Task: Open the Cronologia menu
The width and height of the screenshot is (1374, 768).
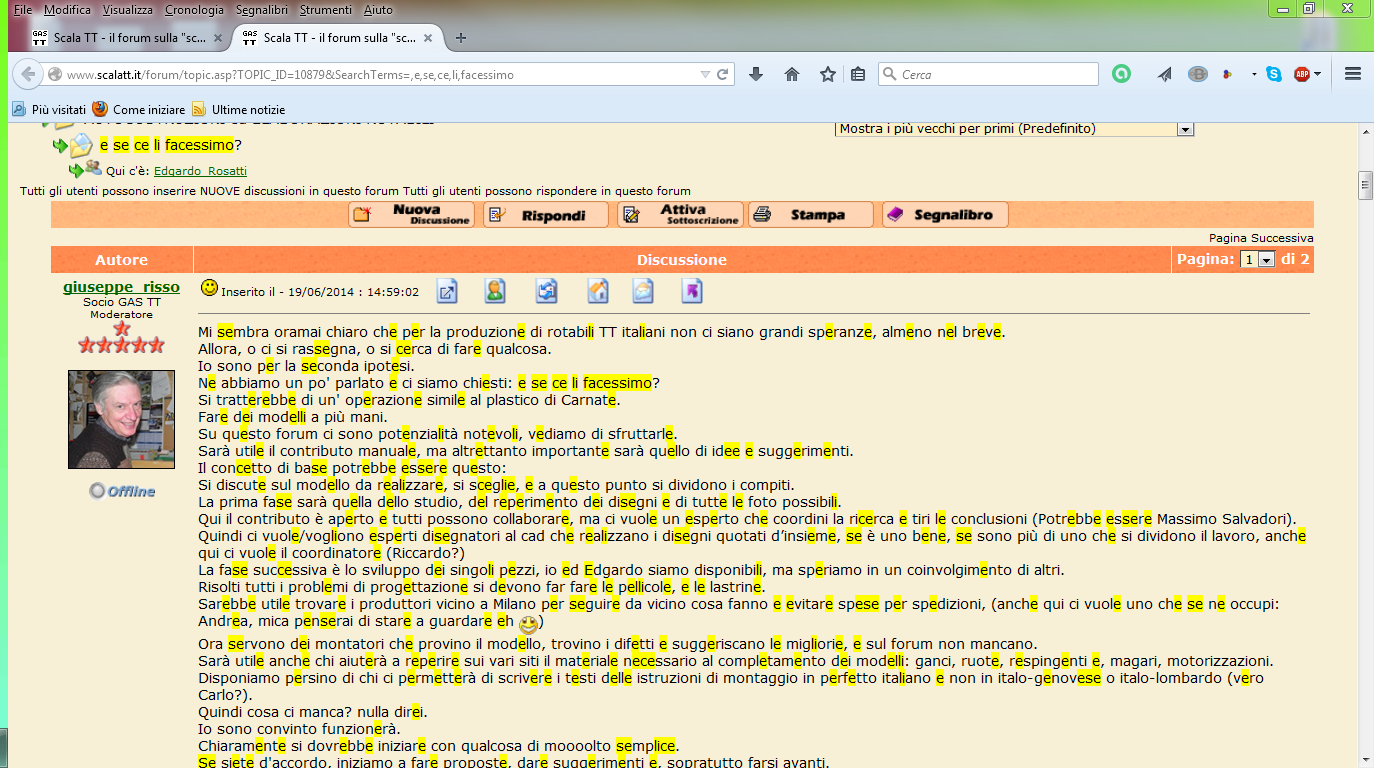Action: point(194,9)
